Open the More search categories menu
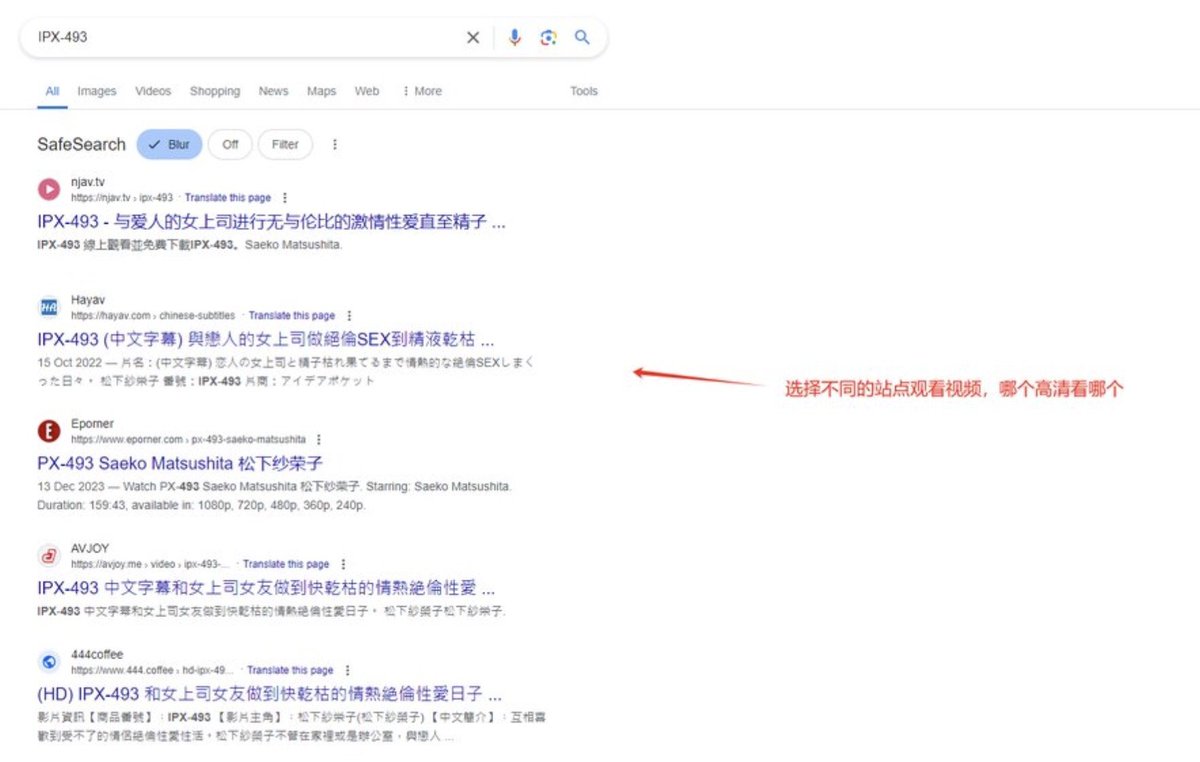 click(421, 91)
